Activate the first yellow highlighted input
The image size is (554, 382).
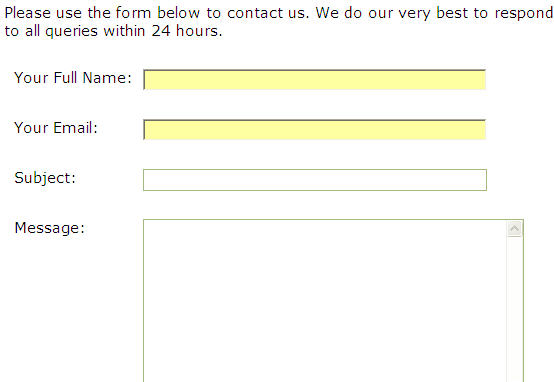(314, 80)
